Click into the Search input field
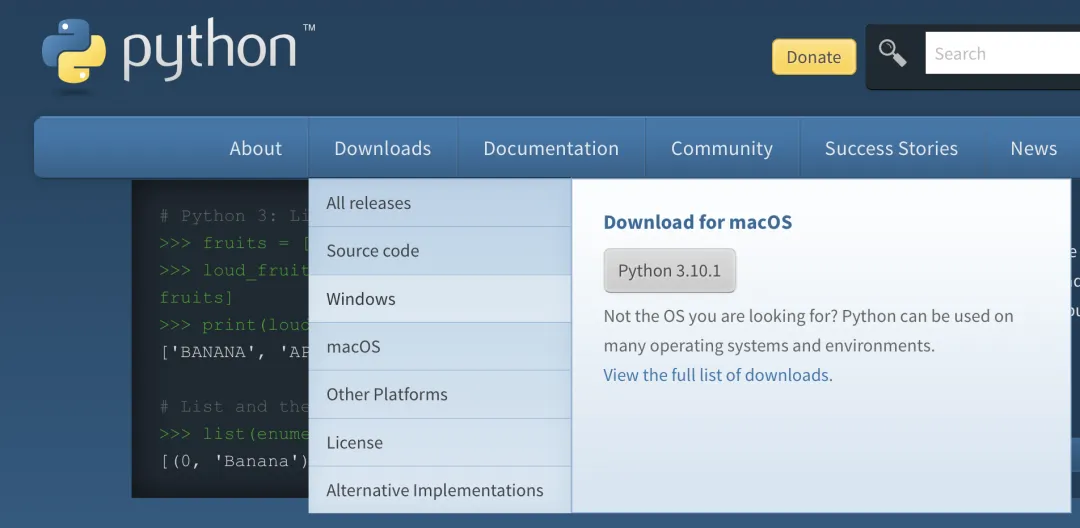The image size is (1080, 528). (x=1002, y=54)
